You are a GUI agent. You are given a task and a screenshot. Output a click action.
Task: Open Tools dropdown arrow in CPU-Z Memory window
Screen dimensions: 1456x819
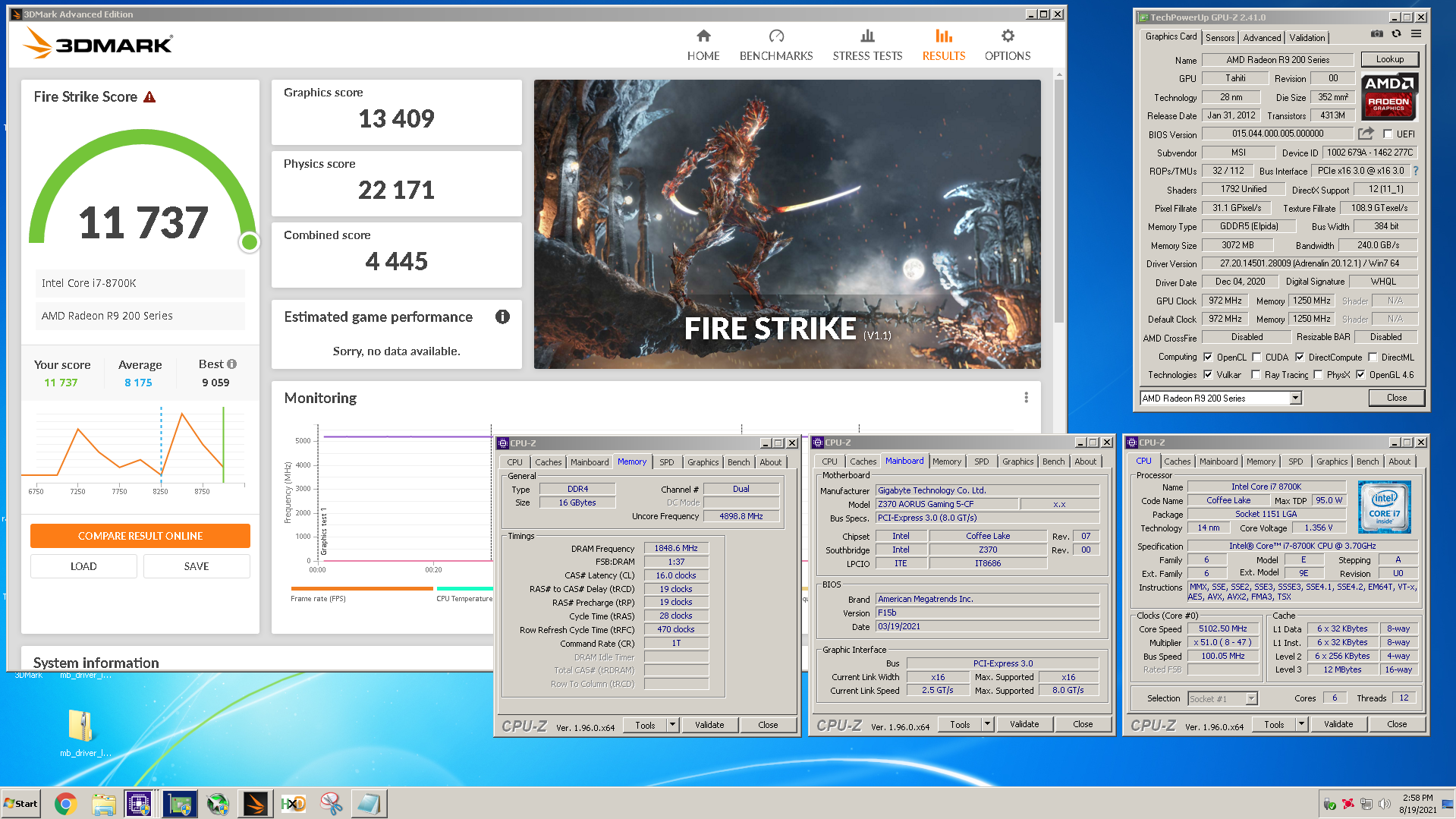pos(672,725)
